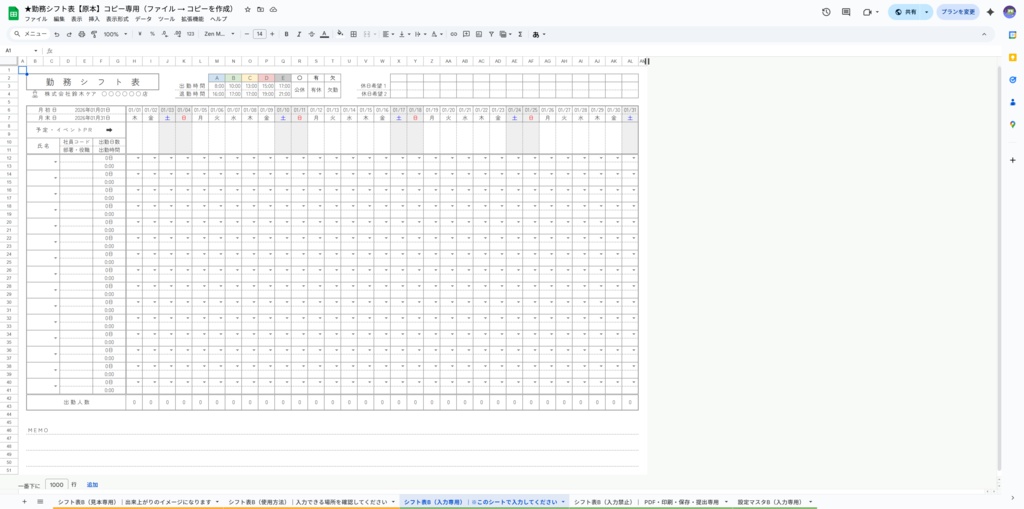1024x509 pixels.
Task: Open version history
Action: point(826,12)
